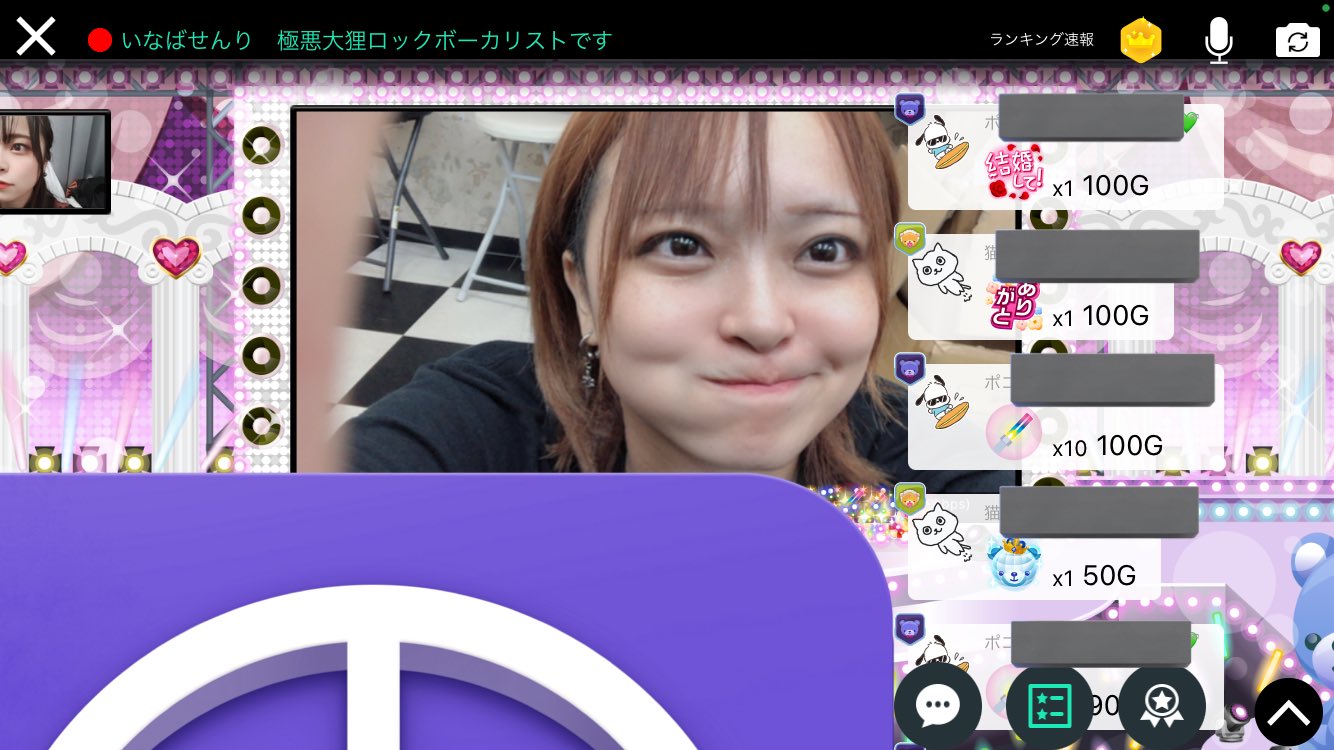Click the ランキング速報 label
Viewport: 1334px width, 750px height.
click(x=1041, y=40)
